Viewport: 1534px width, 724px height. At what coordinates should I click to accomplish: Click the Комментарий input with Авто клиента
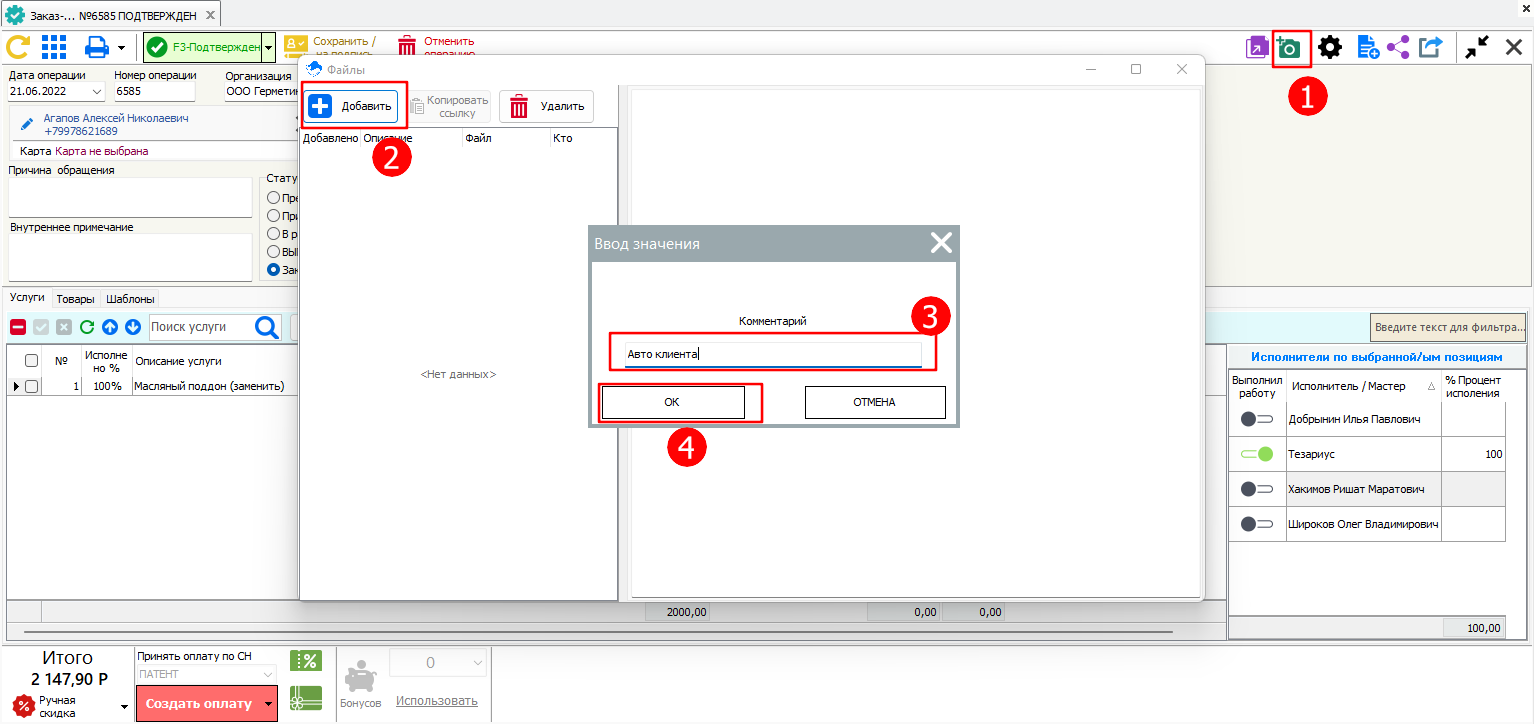773,354
